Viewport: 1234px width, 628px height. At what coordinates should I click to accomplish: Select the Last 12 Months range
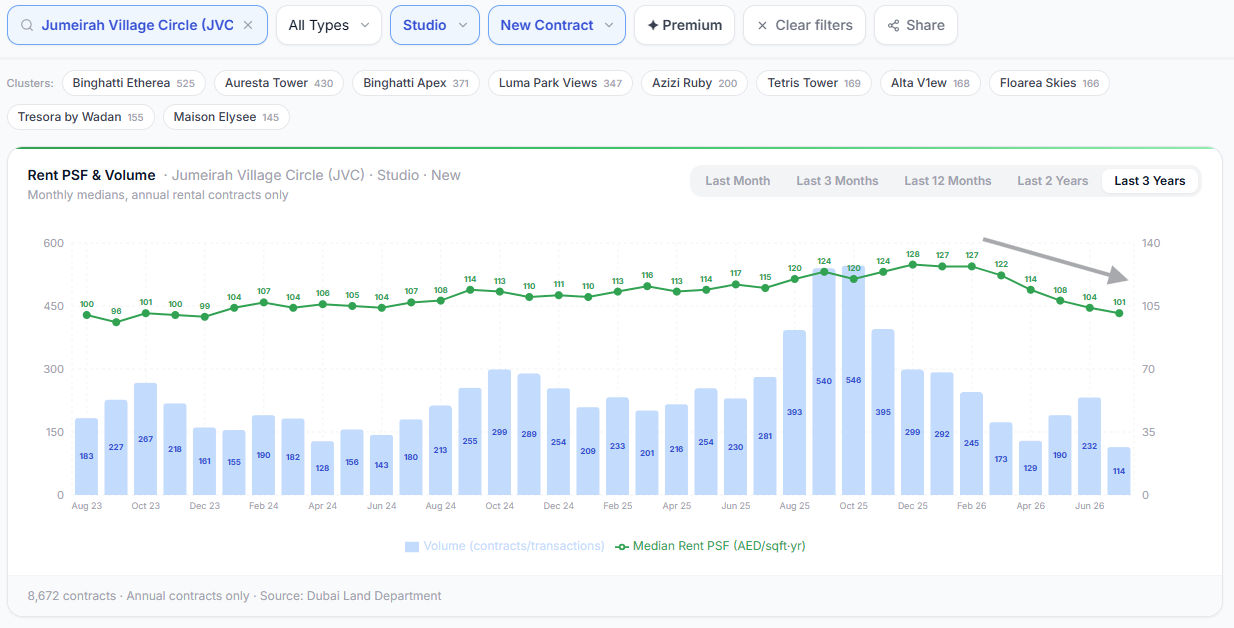pos(948,181)
